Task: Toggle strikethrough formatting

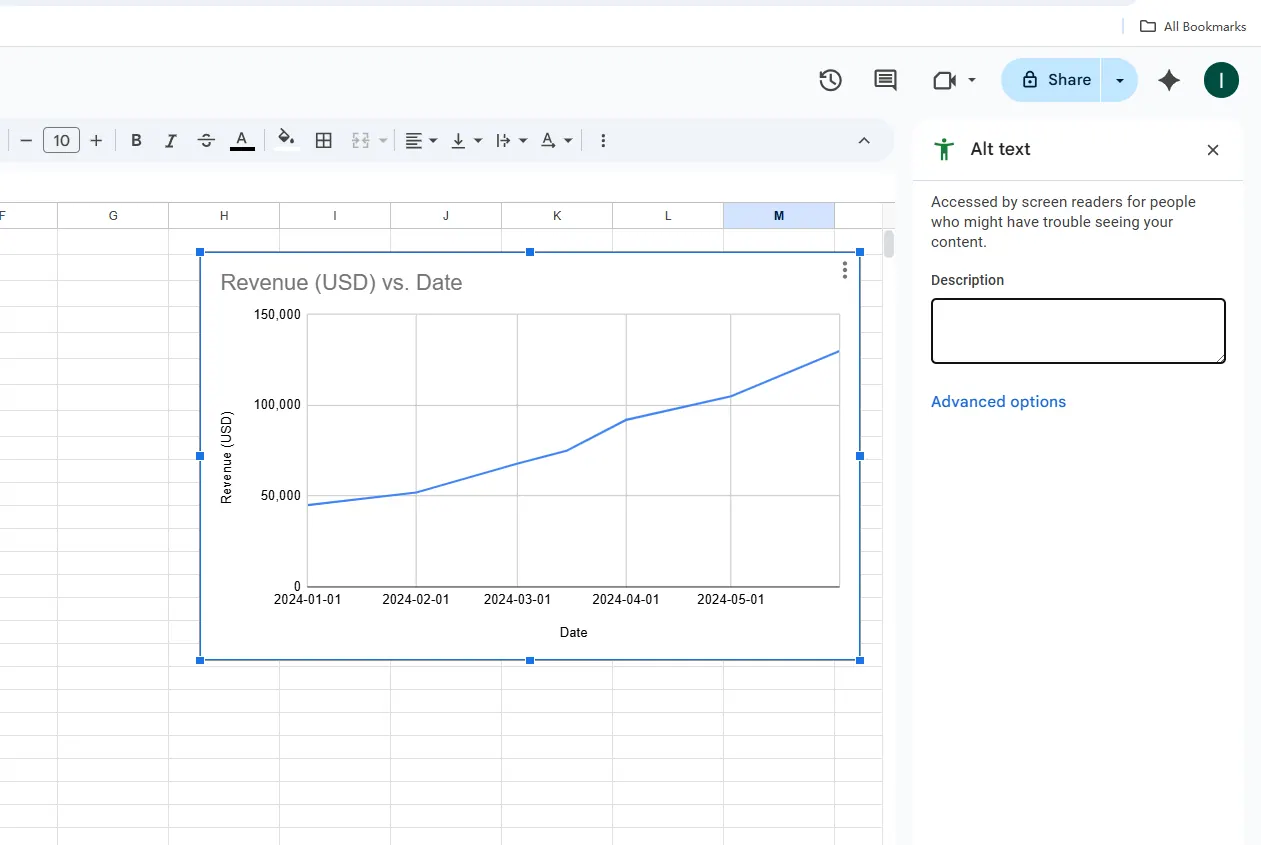Action: coord(206,141)
